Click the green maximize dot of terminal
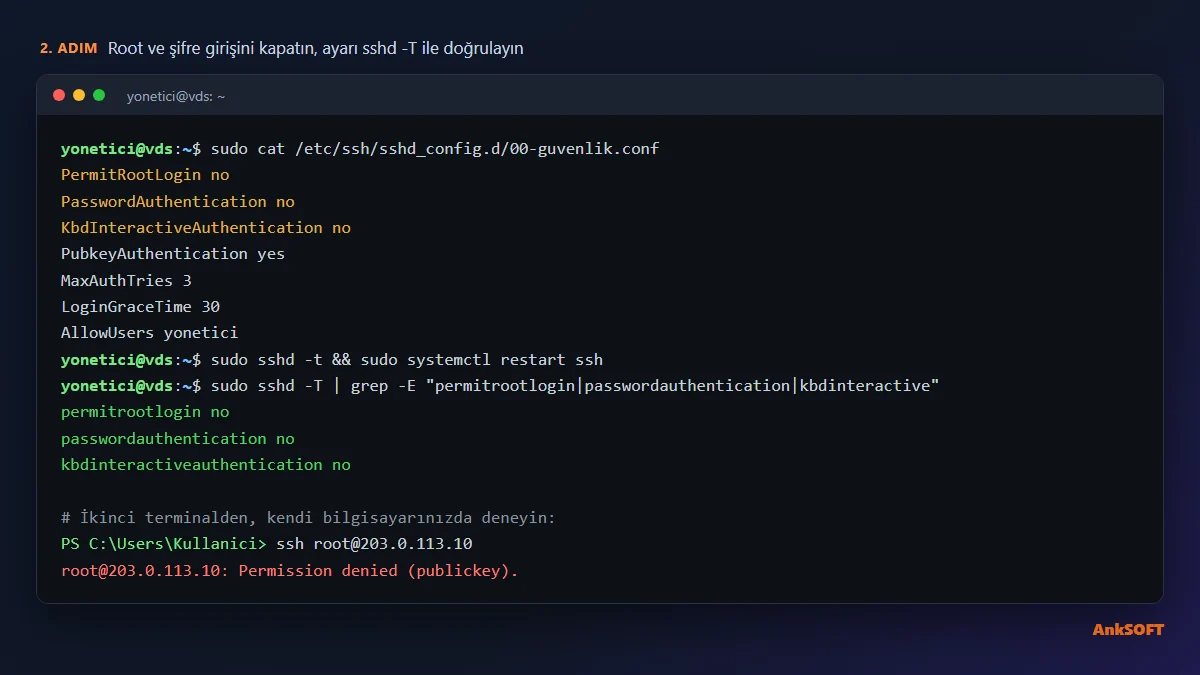 (x=99, y=95)
